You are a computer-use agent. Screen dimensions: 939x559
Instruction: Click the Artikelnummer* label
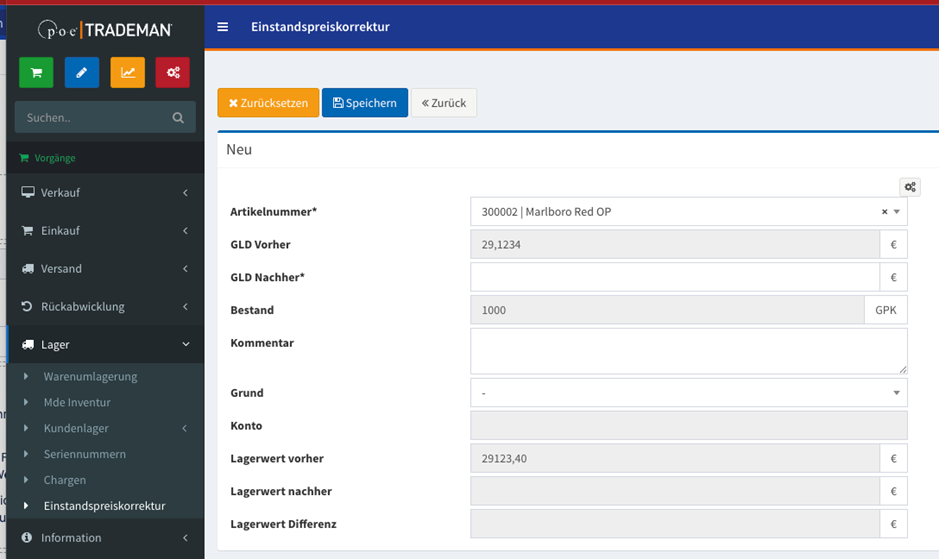pos(274,211)
